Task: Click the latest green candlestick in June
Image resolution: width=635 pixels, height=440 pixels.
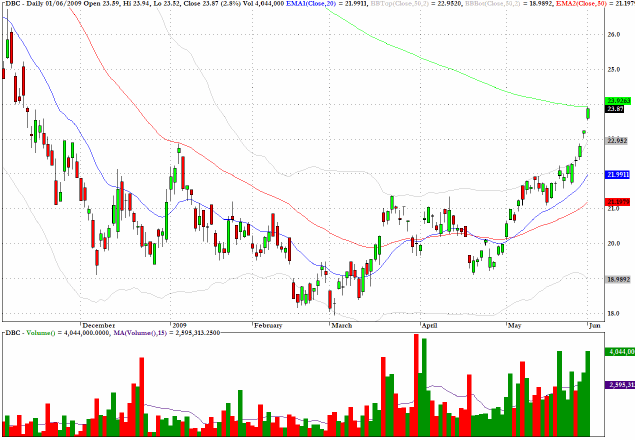Action: point(588,113)
